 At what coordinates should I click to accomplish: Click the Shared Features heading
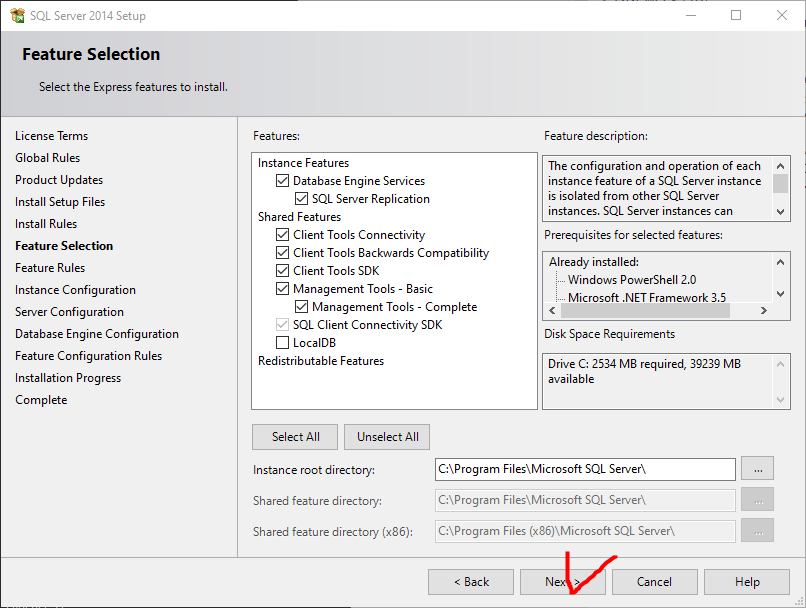(299, 217)
